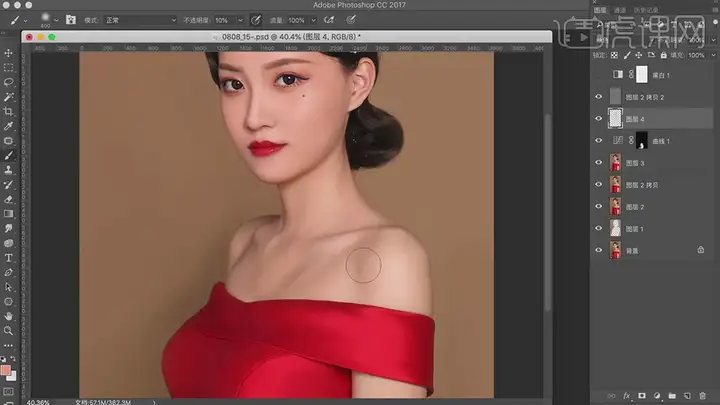This screenshot has width=720, height=405.
Task: Toggle lock transparent pixels icon
Action: [614, 55]
